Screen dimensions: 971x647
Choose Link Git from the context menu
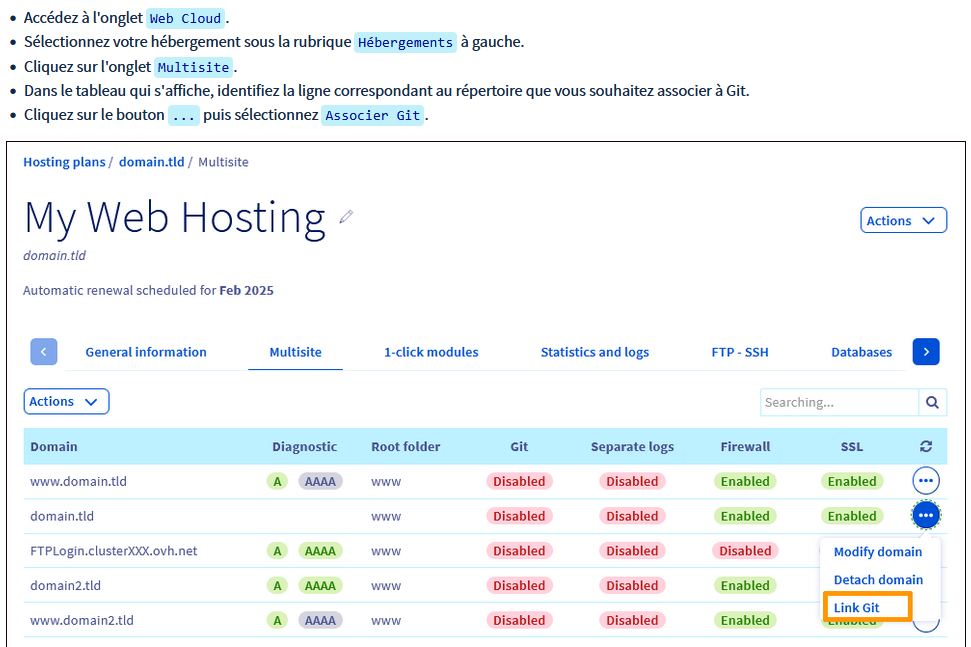pos(857,608)
